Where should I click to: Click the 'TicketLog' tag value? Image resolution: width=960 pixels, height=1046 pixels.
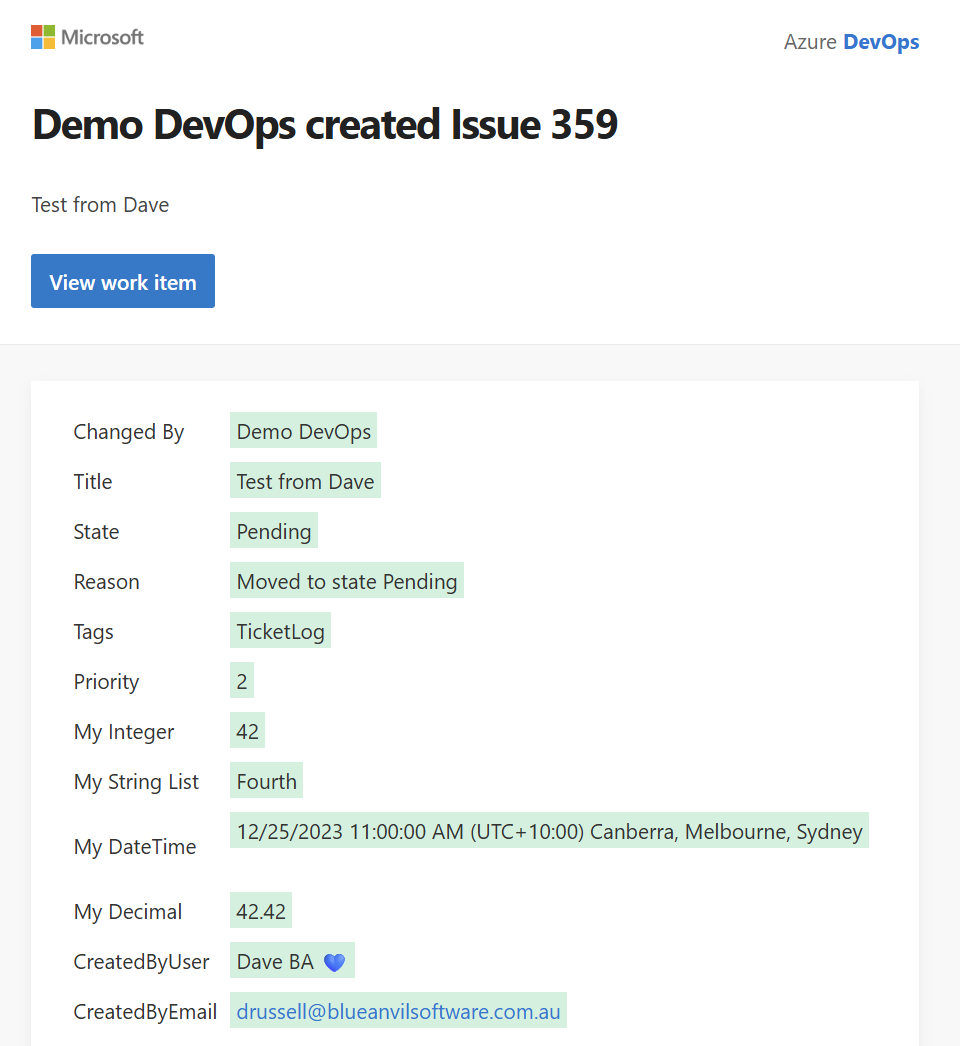tap(280, 632)
